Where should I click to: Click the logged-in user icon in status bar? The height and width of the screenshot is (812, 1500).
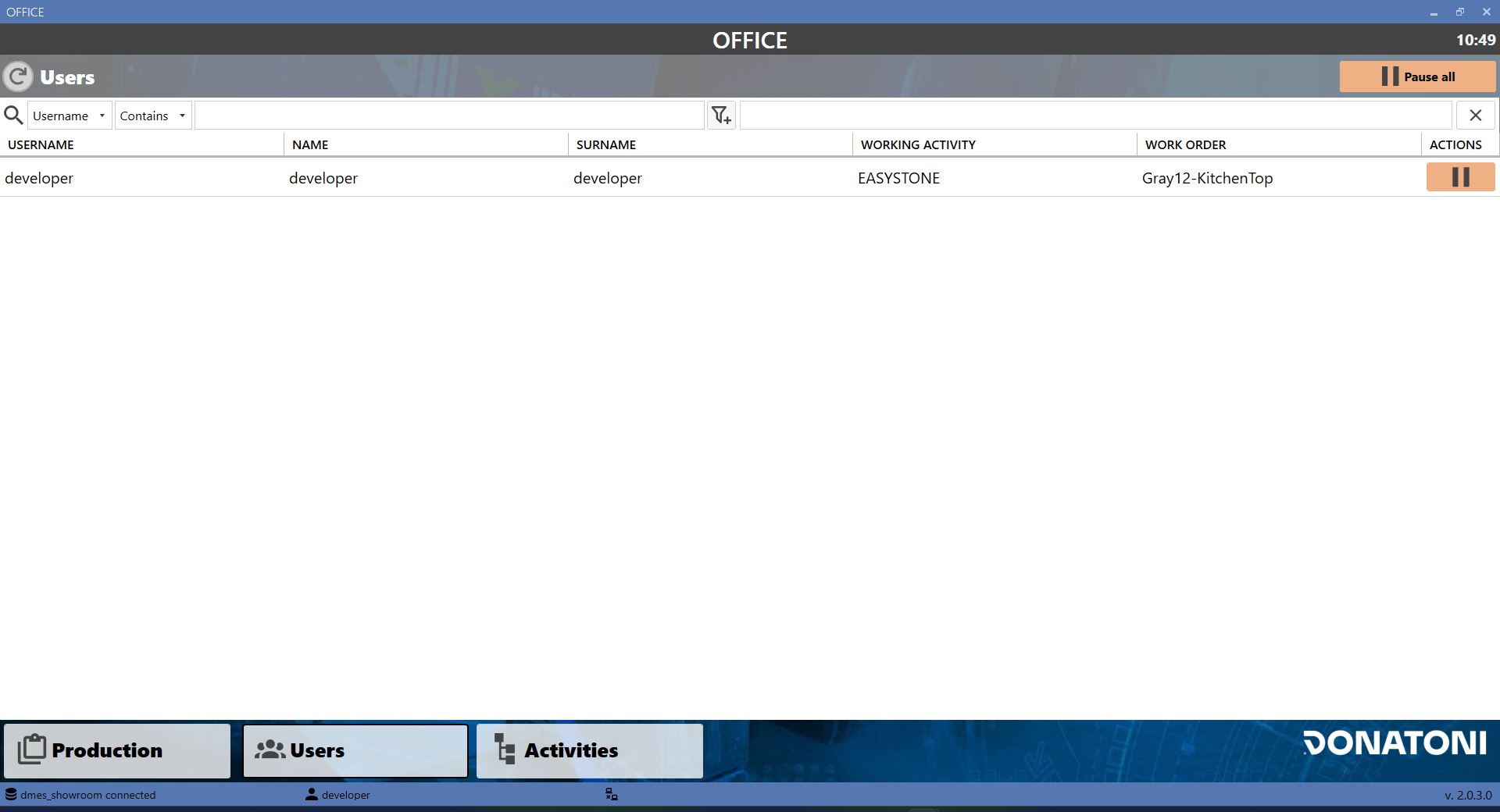coord(312,795)
